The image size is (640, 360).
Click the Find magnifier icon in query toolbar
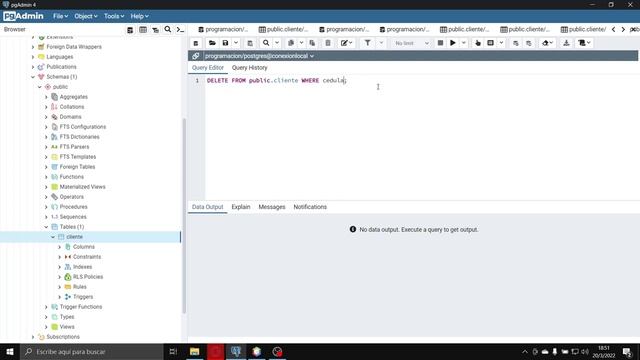tap(266, 43)
